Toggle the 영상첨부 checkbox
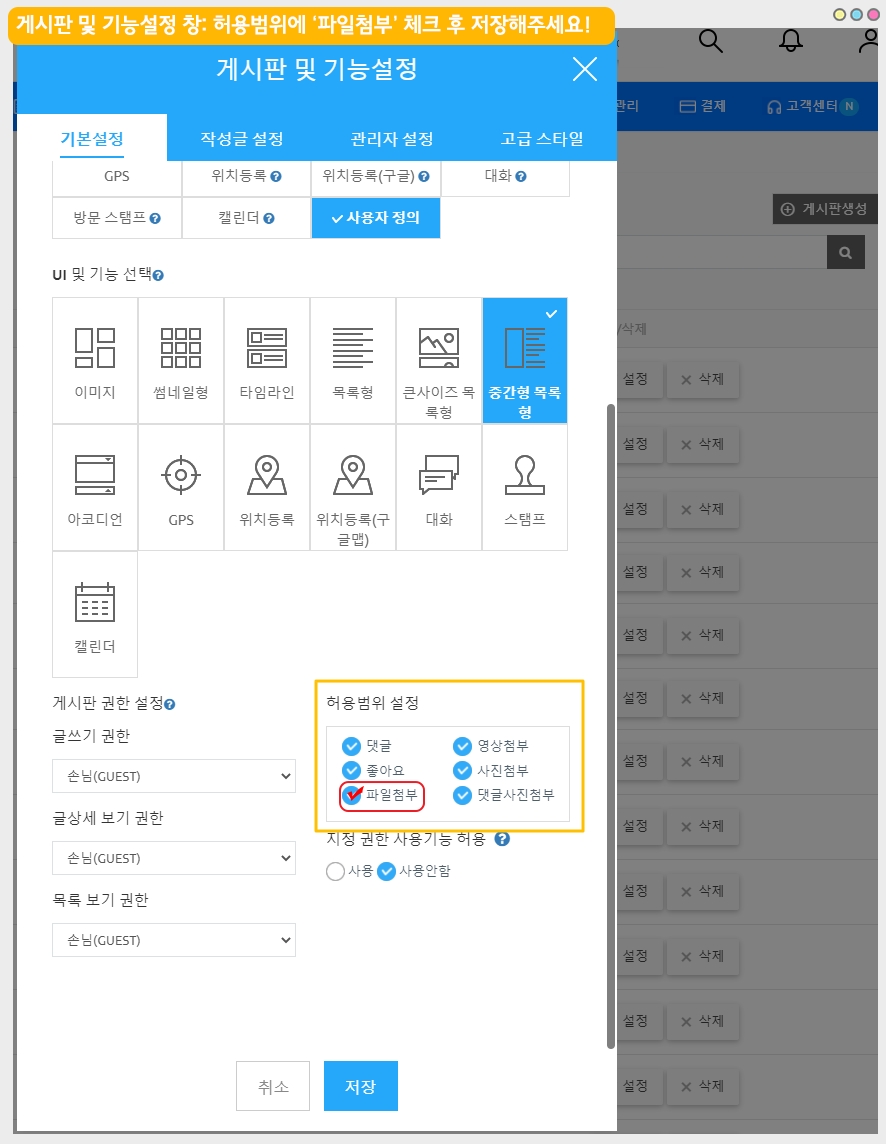The image size is (886, 1144). pyautogui.click(x=462, y=746)
